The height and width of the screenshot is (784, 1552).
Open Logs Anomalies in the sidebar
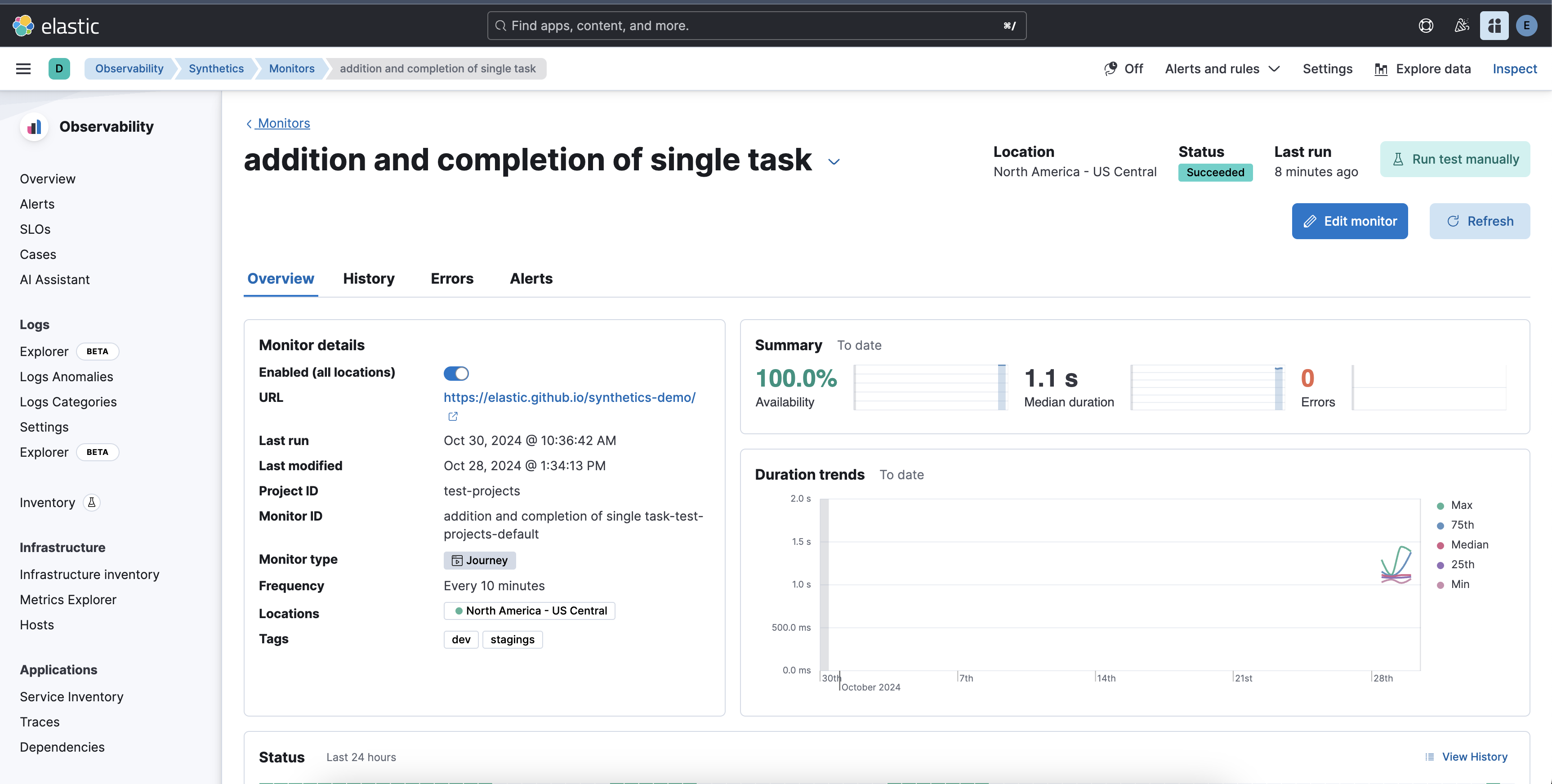66,377
